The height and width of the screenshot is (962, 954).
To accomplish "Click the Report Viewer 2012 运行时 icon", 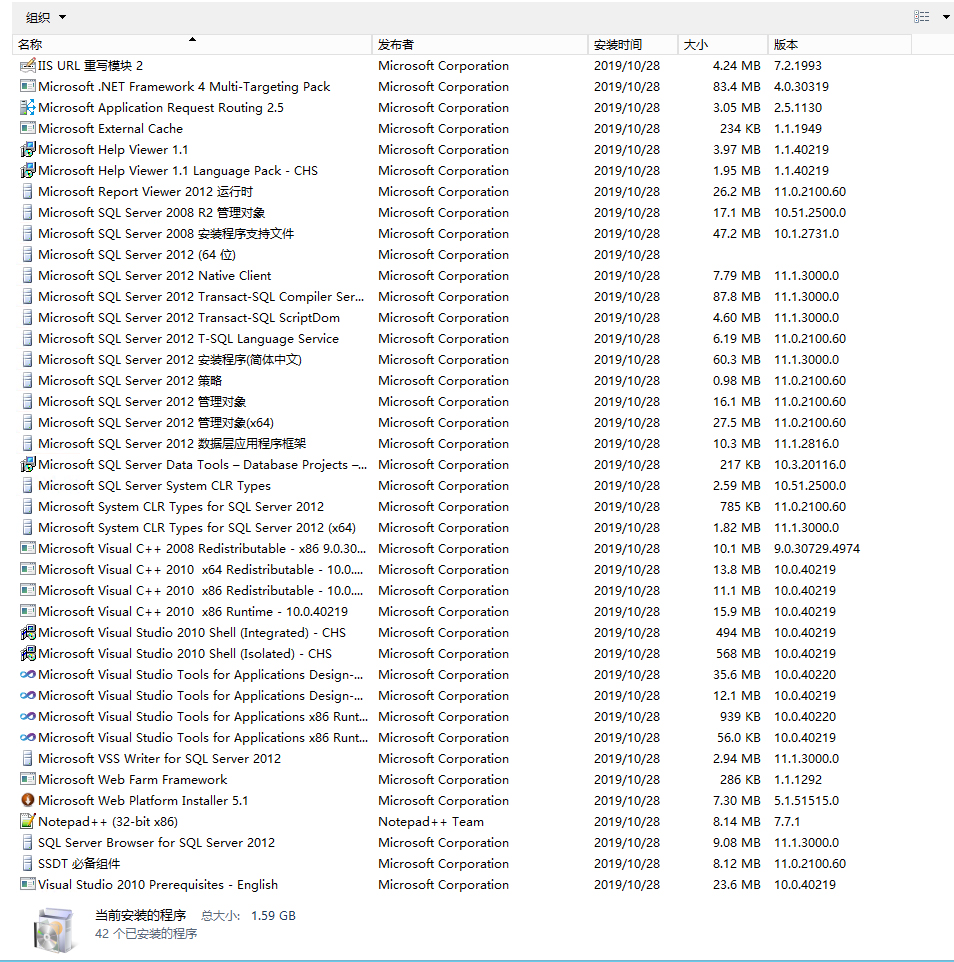I will click(x=28, y=191).
